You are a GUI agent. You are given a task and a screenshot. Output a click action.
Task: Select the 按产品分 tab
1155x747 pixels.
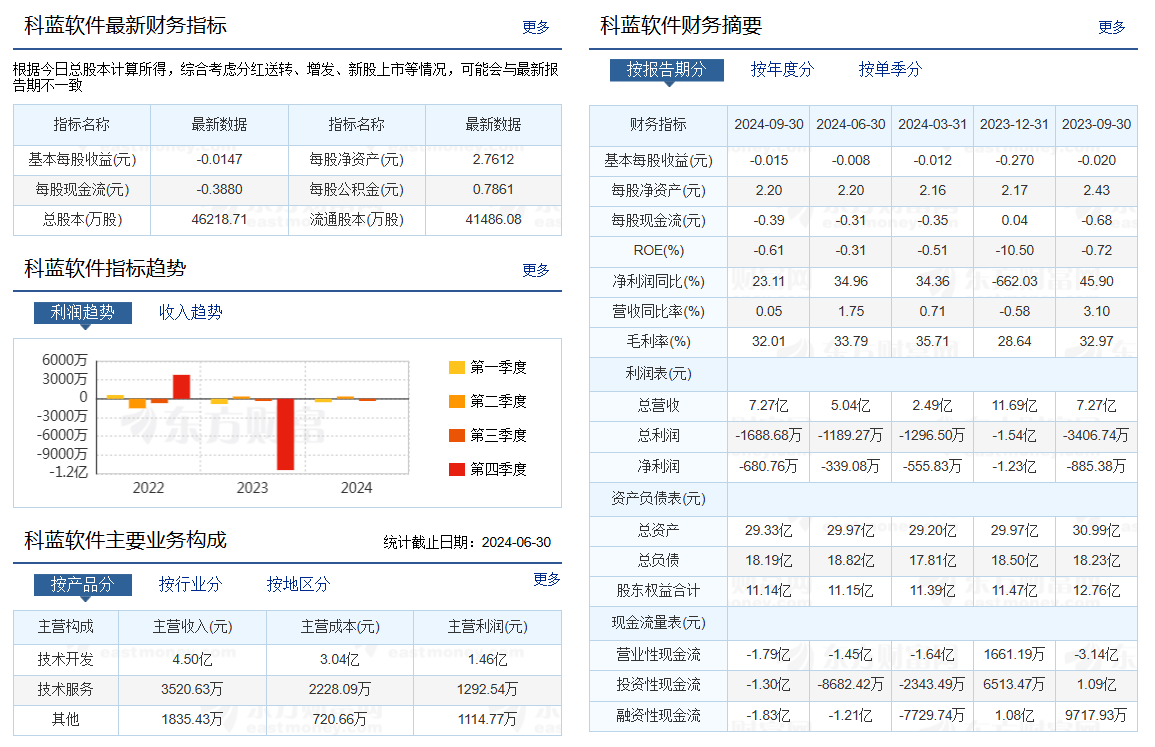pyautogui.click(x=82, y=585)
